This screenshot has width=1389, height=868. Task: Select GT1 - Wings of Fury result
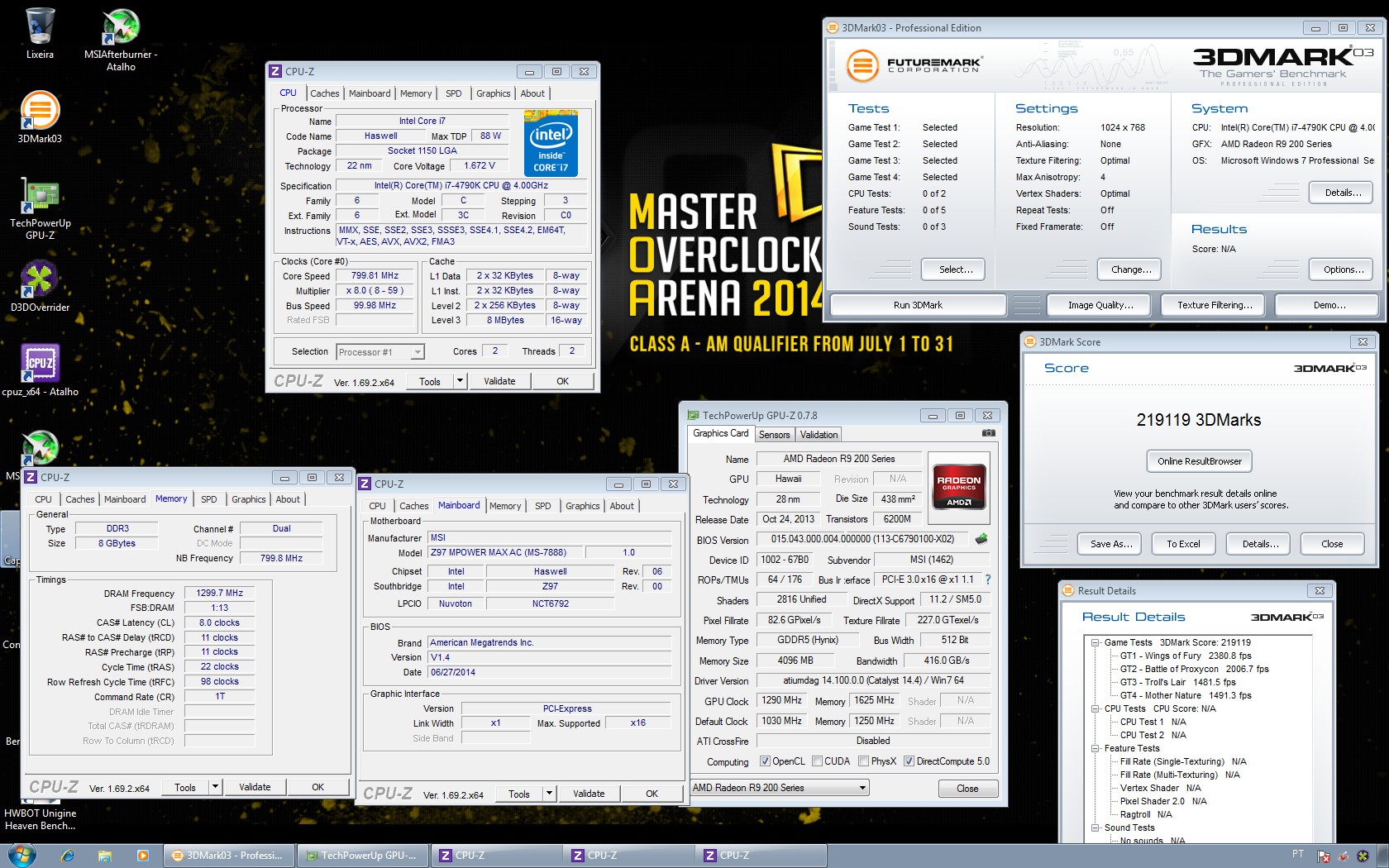point(1186,656)
